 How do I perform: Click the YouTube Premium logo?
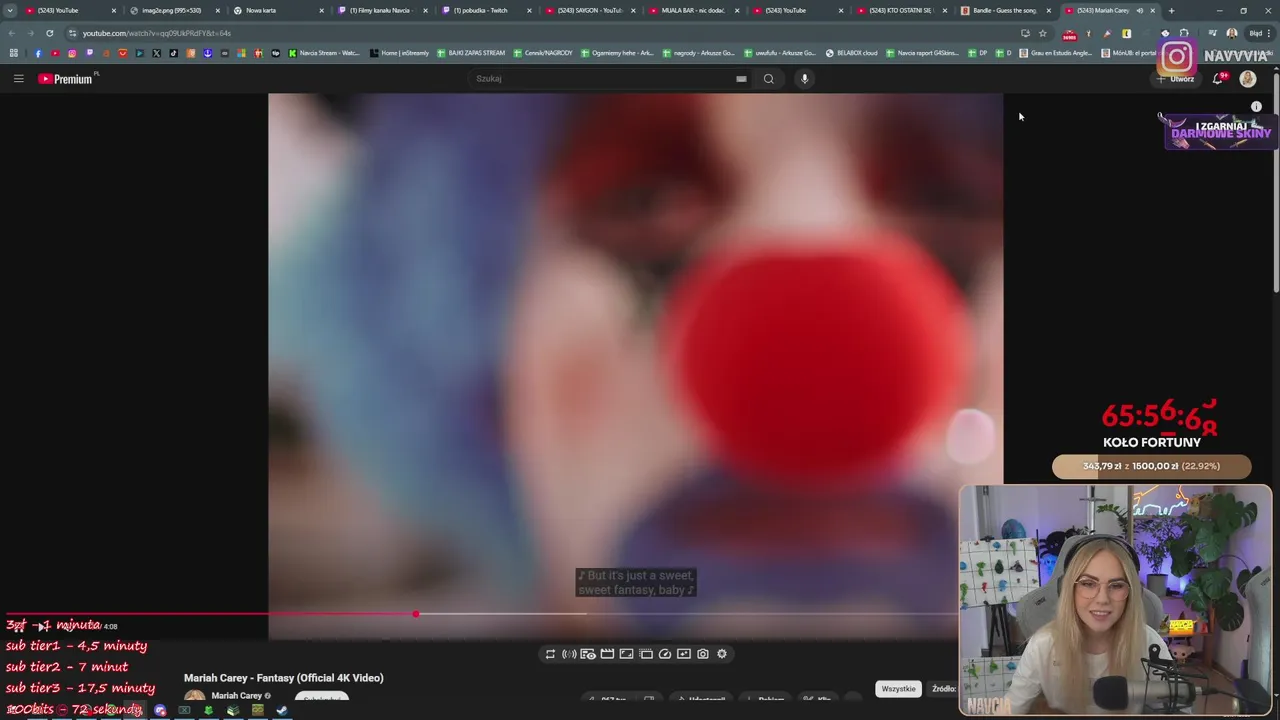click(66, 78)
